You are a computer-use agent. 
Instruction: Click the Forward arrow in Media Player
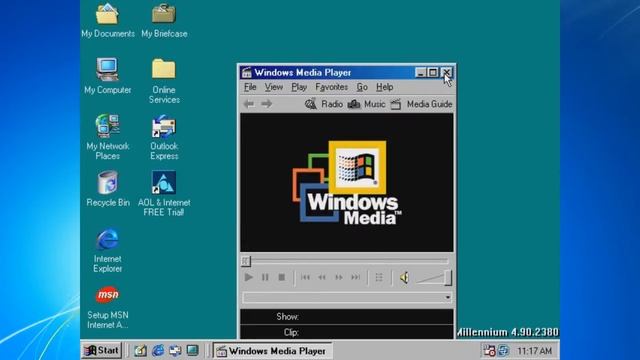pyautogui.click(x=267, y=104)
